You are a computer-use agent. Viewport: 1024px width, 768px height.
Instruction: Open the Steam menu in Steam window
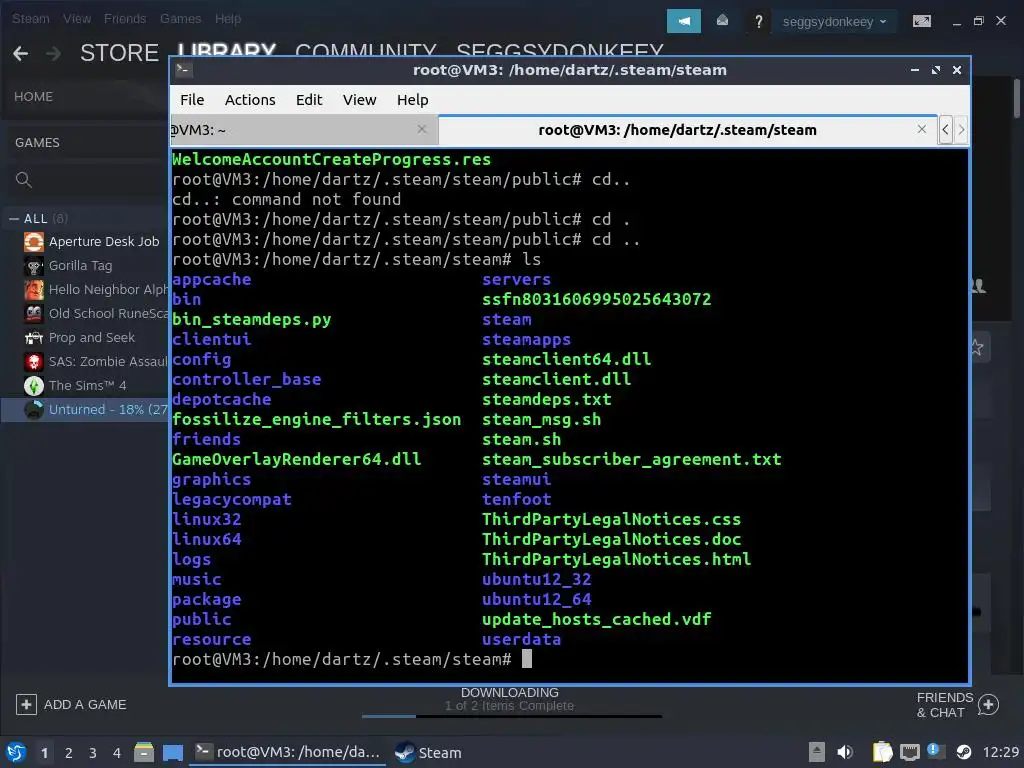(31, 18)
